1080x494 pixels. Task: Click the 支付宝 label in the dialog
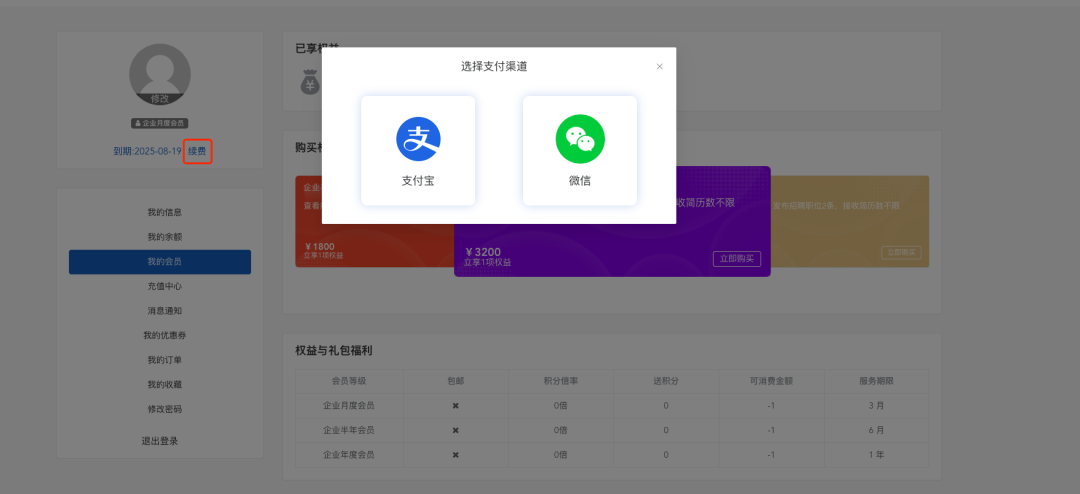(418, 181)
